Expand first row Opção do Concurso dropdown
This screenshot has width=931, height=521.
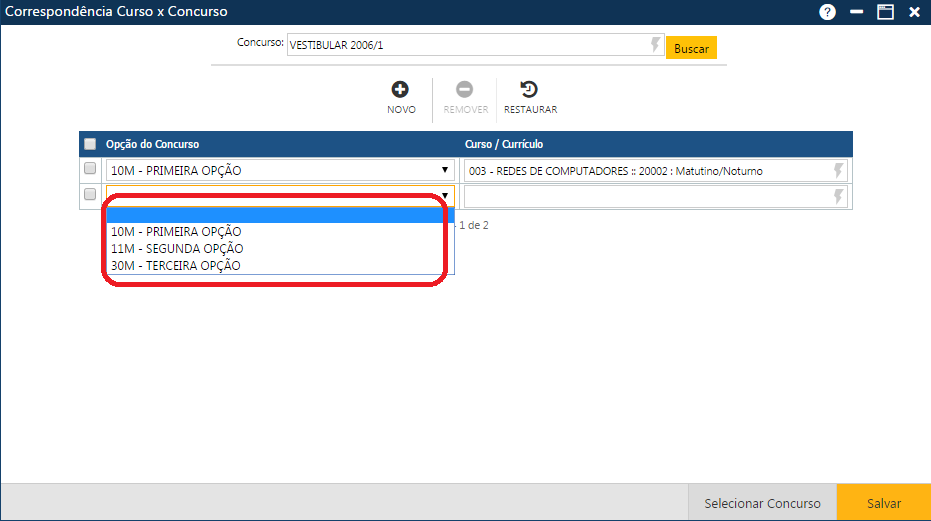[445, 171]
